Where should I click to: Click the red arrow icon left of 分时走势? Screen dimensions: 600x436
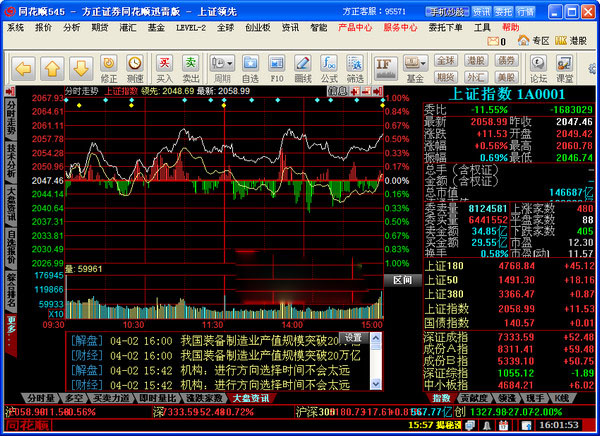(x=10, y=91)
